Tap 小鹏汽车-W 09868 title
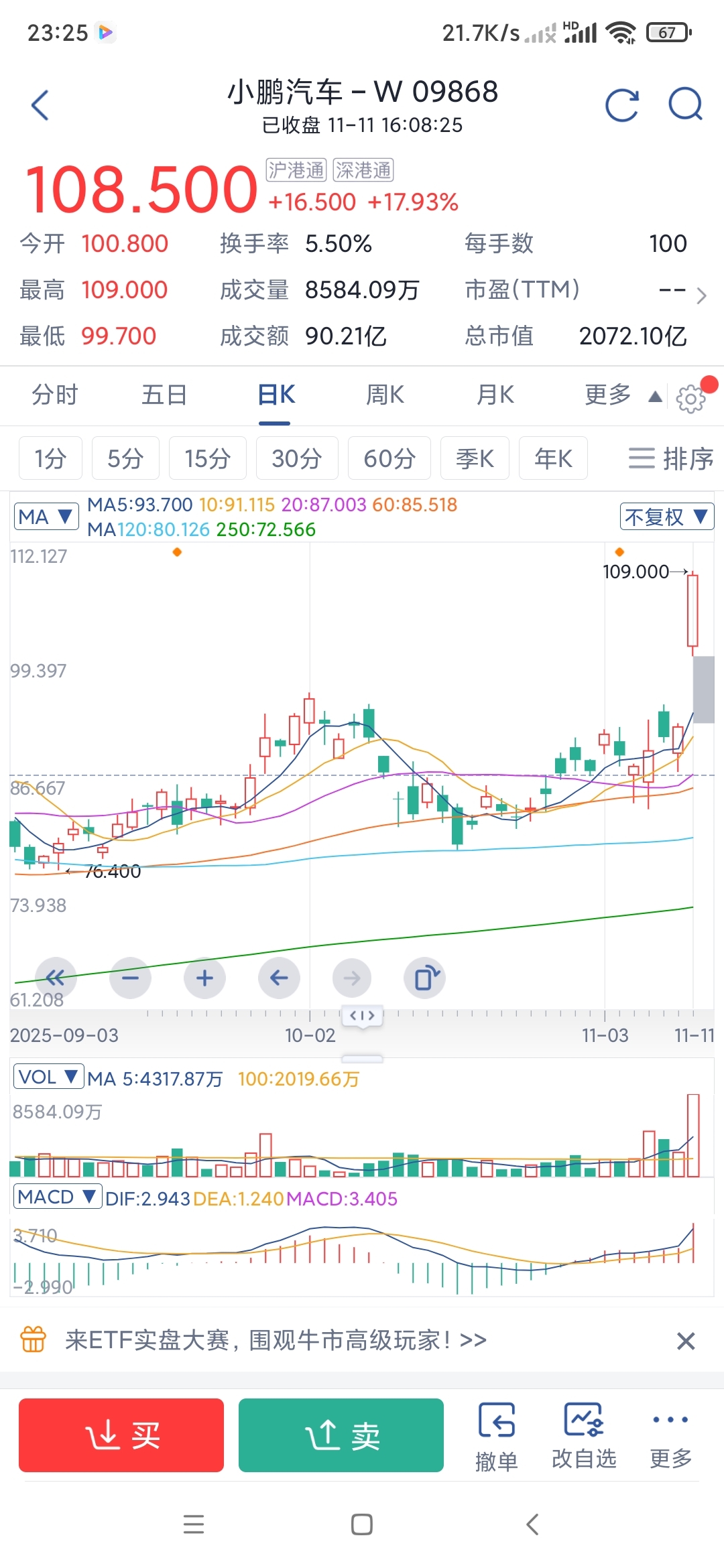This screenshot has height=1568, width=724. click(x=362, y=92)
